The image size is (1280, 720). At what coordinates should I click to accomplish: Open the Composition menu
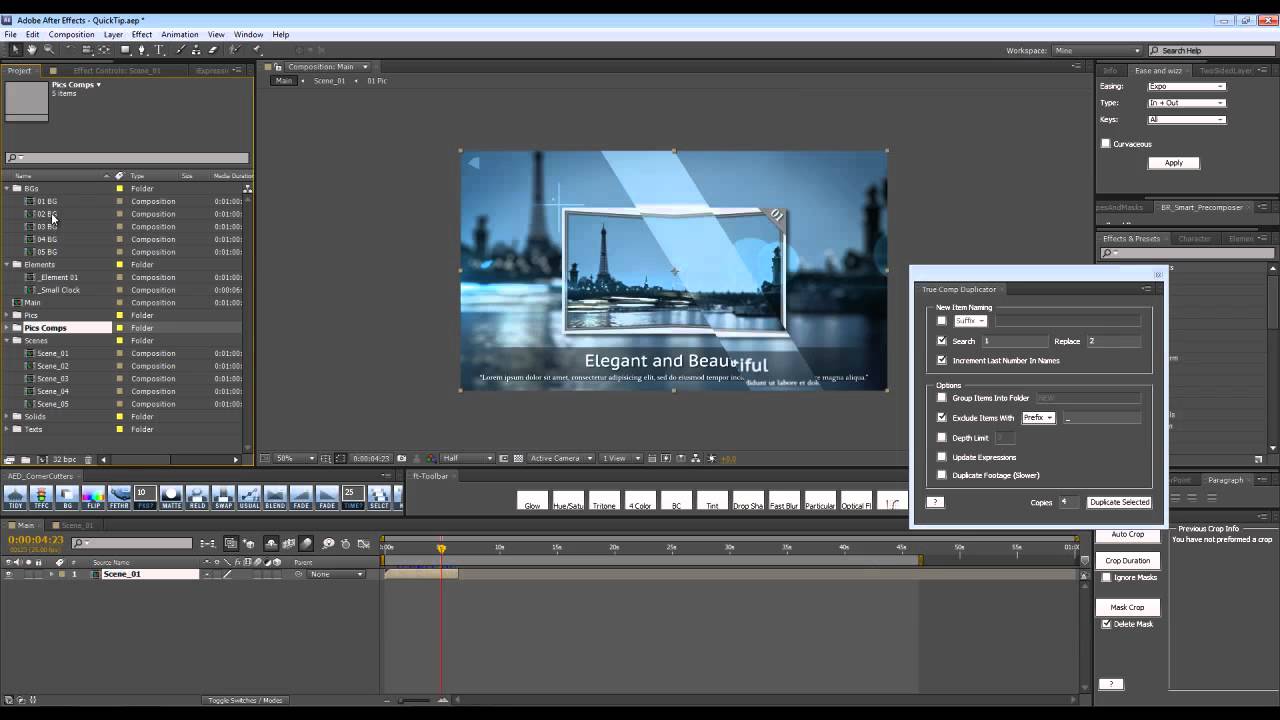[x=71, y=35]
